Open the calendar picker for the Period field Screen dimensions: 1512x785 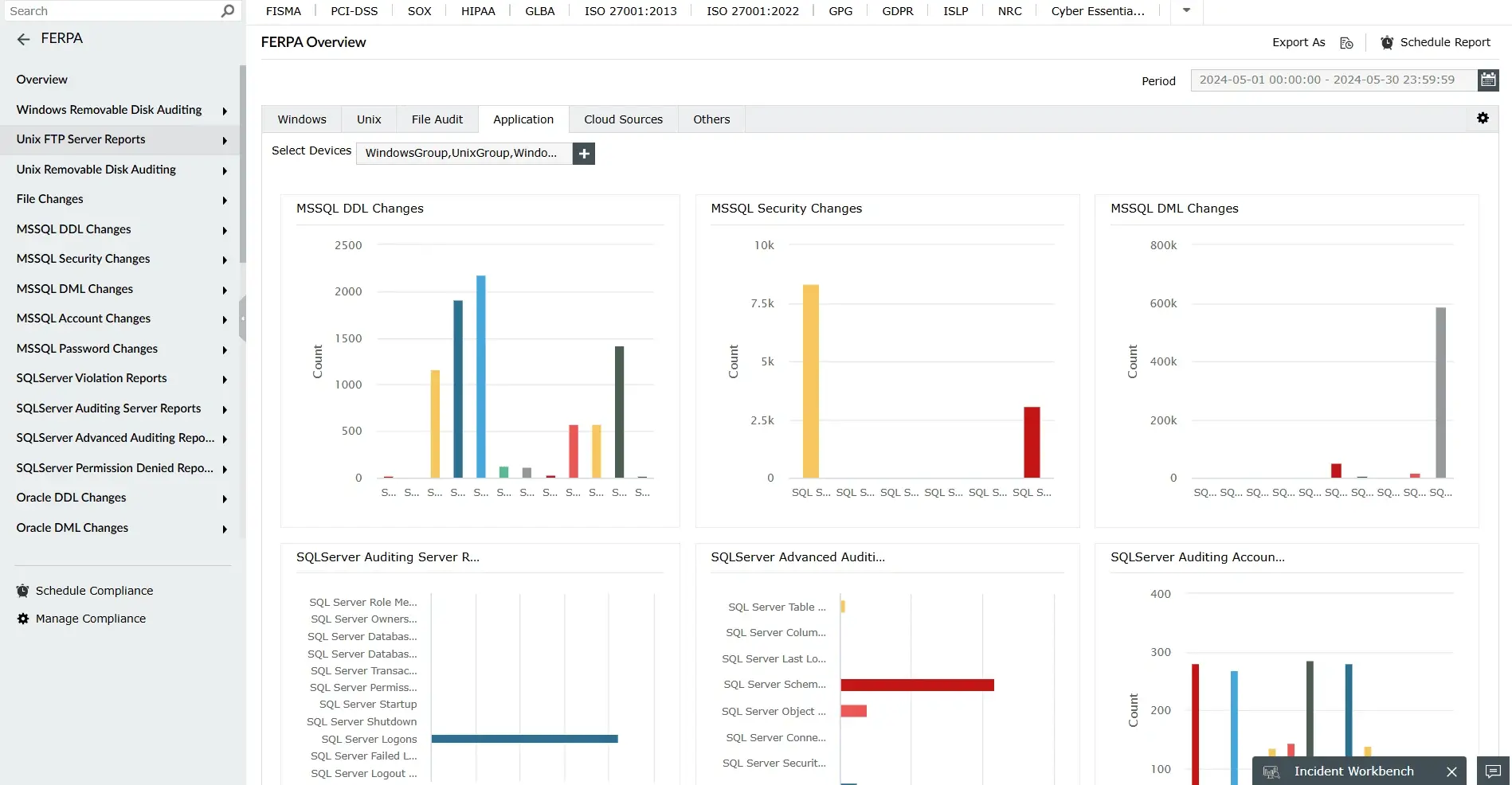point(1489,80)
